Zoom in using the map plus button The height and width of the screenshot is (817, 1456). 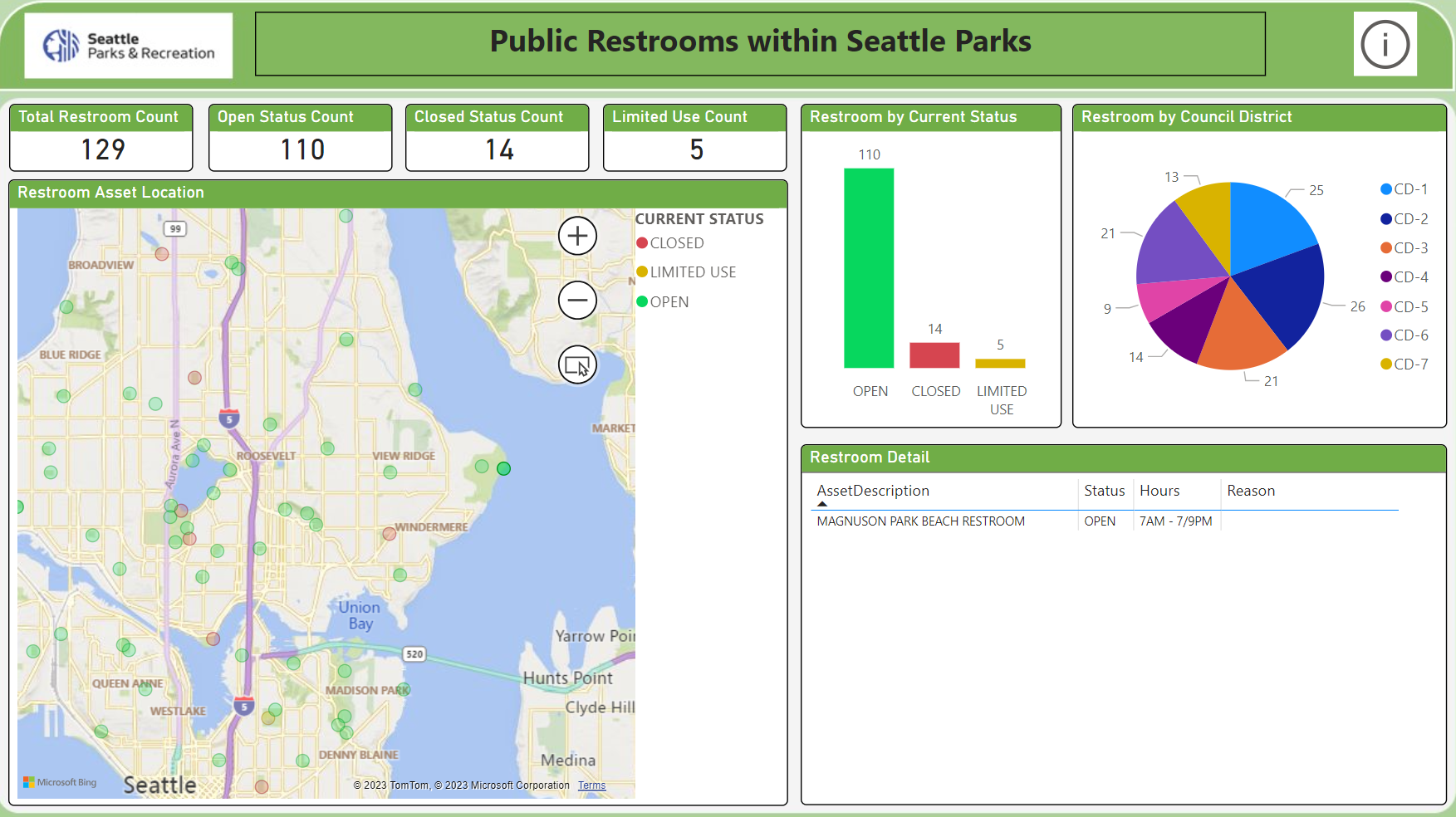(577, 236)
